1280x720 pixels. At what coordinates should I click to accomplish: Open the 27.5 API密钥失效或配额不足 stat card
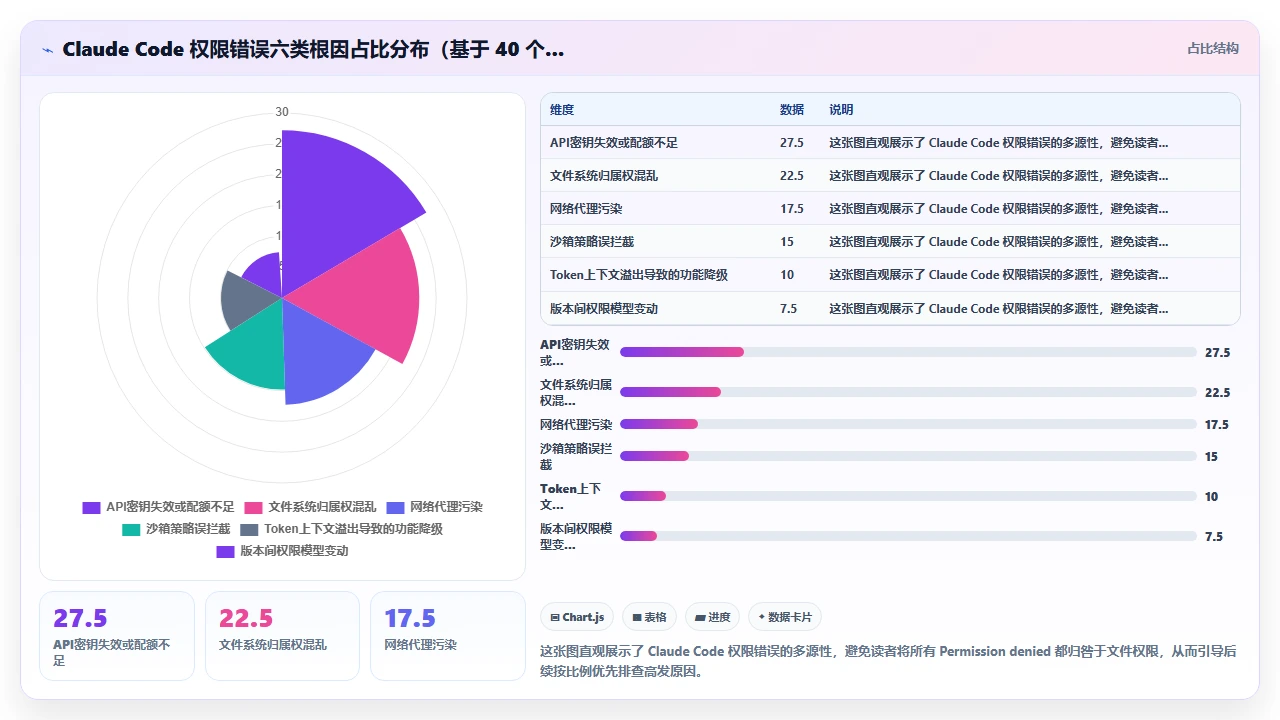point(117,636)
